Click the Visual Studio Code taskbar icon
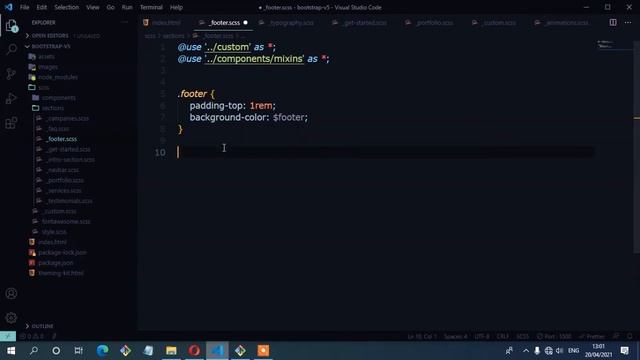Viewport: 640px width, 360px height. click(x=217, y=351)
